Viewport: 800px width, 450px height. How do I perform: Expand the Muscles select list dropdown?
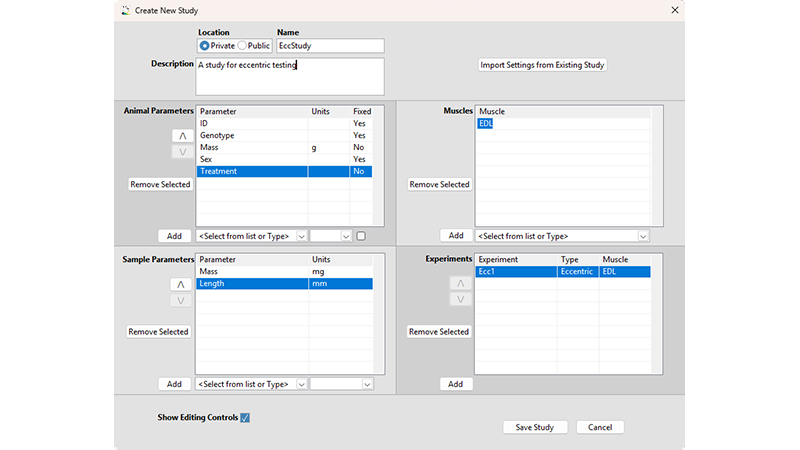(643, 236)
